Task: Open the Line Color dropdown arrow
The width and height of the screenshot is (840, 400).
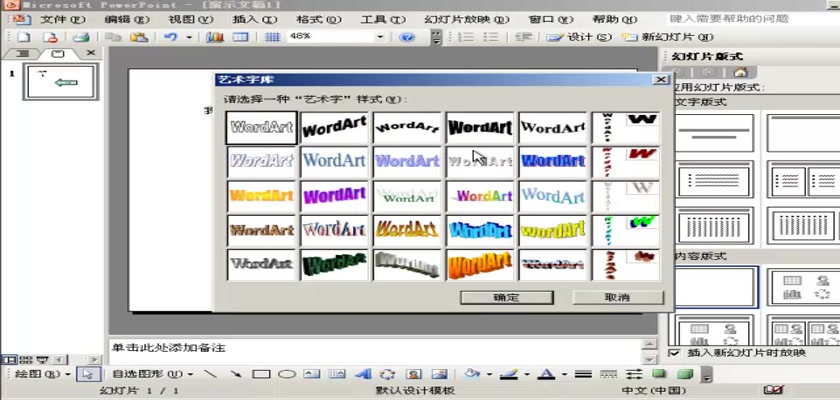Action: [x=527, y=374]
